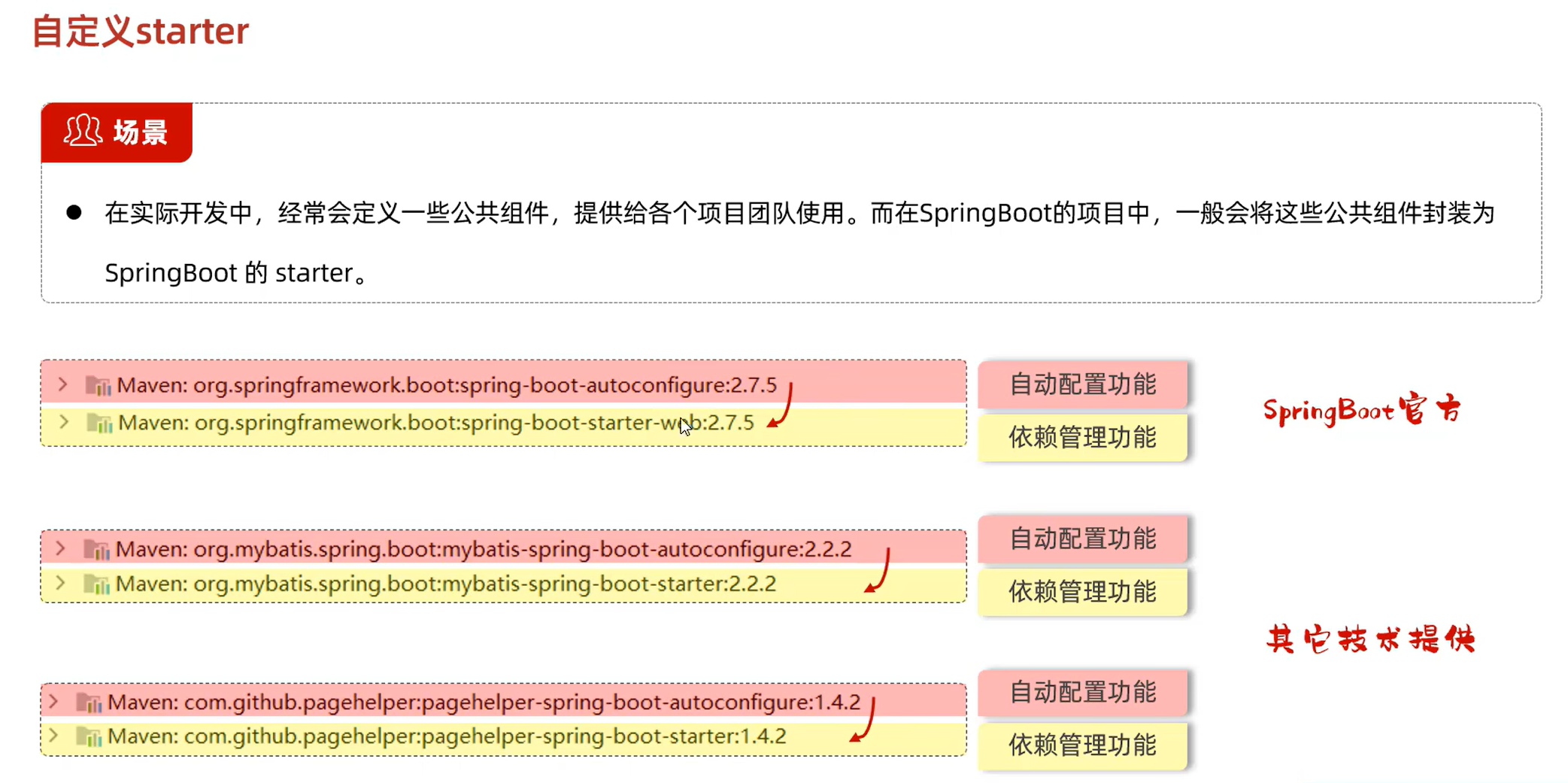Image resolution: width=1568 pixels, height=783 pixels.
Task: Click 自动配置功能 label beside spring-boot-autoconfigure
Action: [x=1082, y=384]
